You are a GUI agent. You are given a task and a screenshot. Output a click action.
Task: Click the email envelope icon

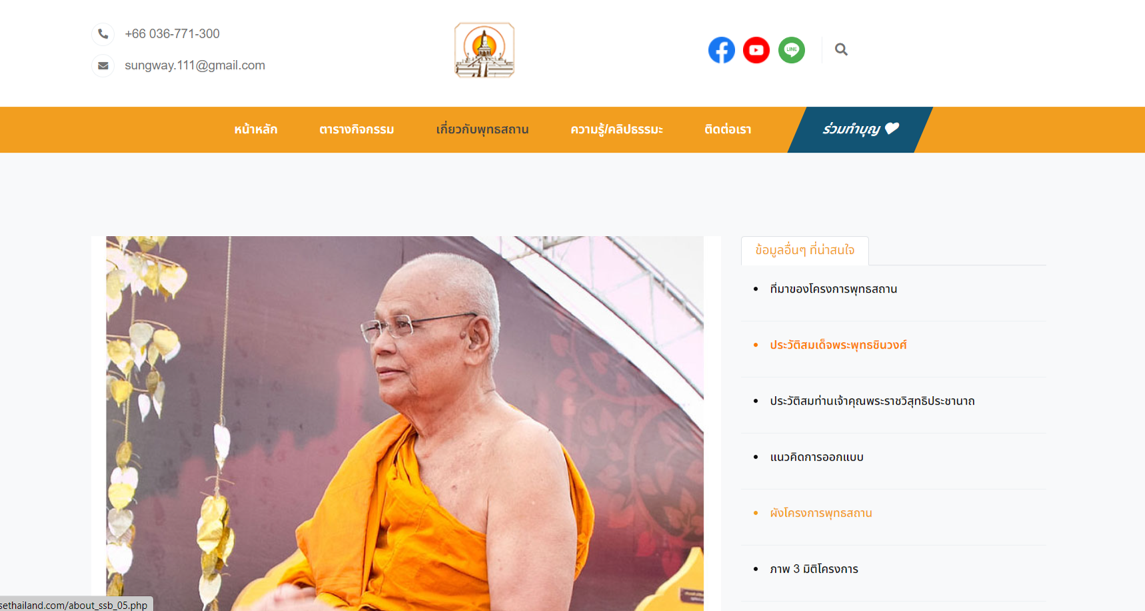tap(103, 66)
